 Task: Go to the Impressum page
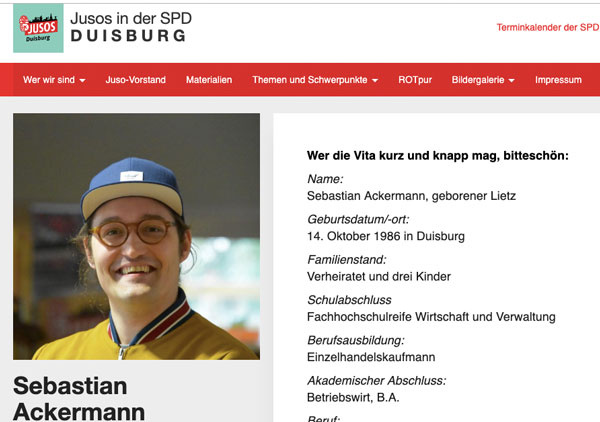point(558,80)
